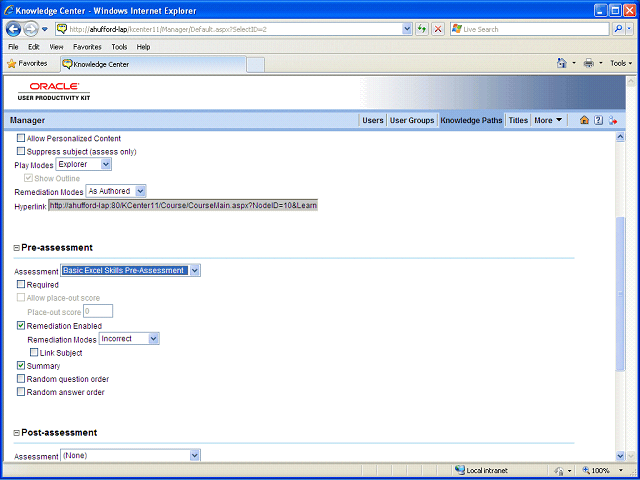Open help with the question mark icon

(x=598, y=120)
